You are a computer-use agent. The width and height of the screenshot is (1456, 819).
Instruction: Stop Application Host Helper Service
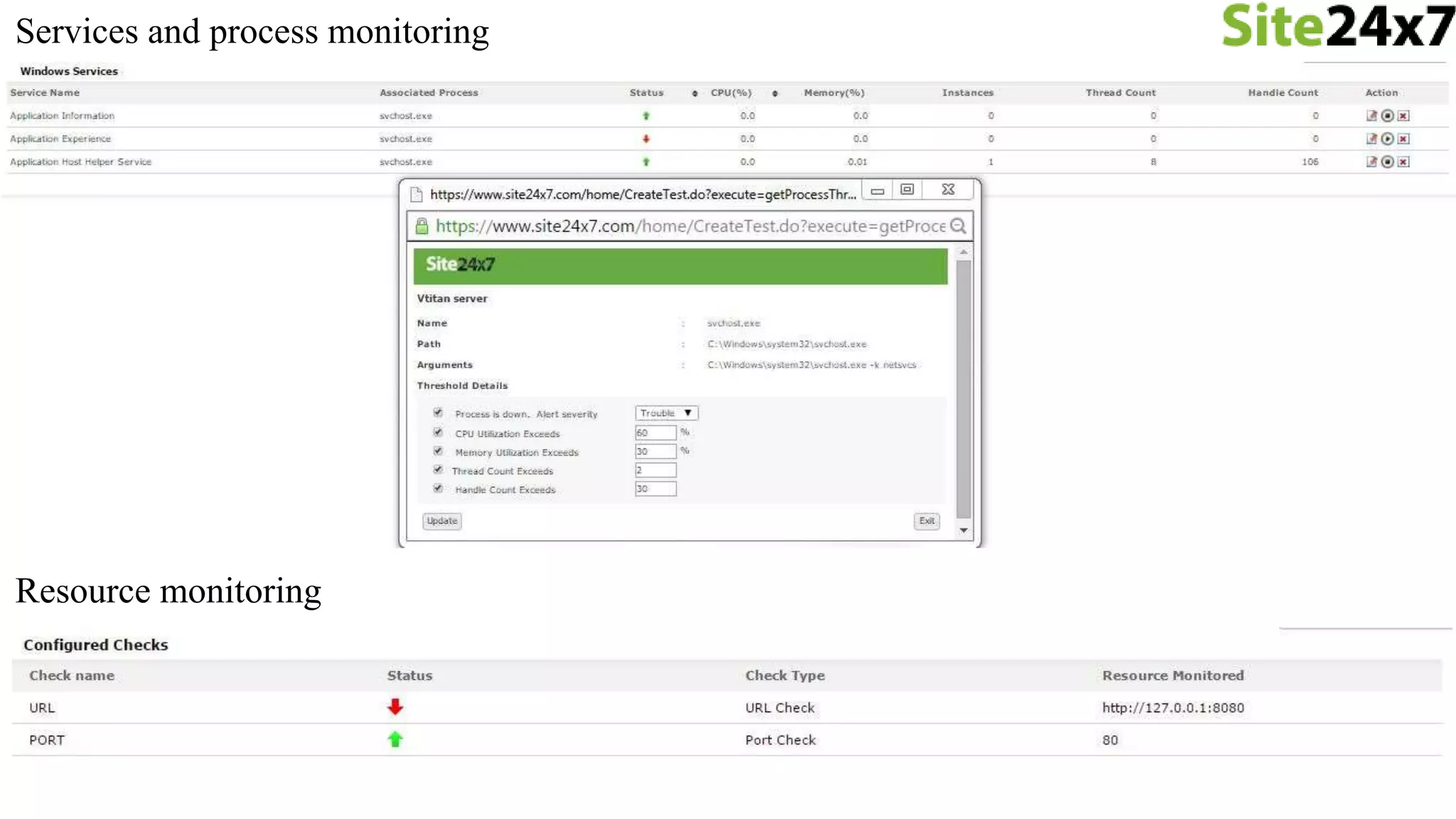click(x=1387, y=161)
